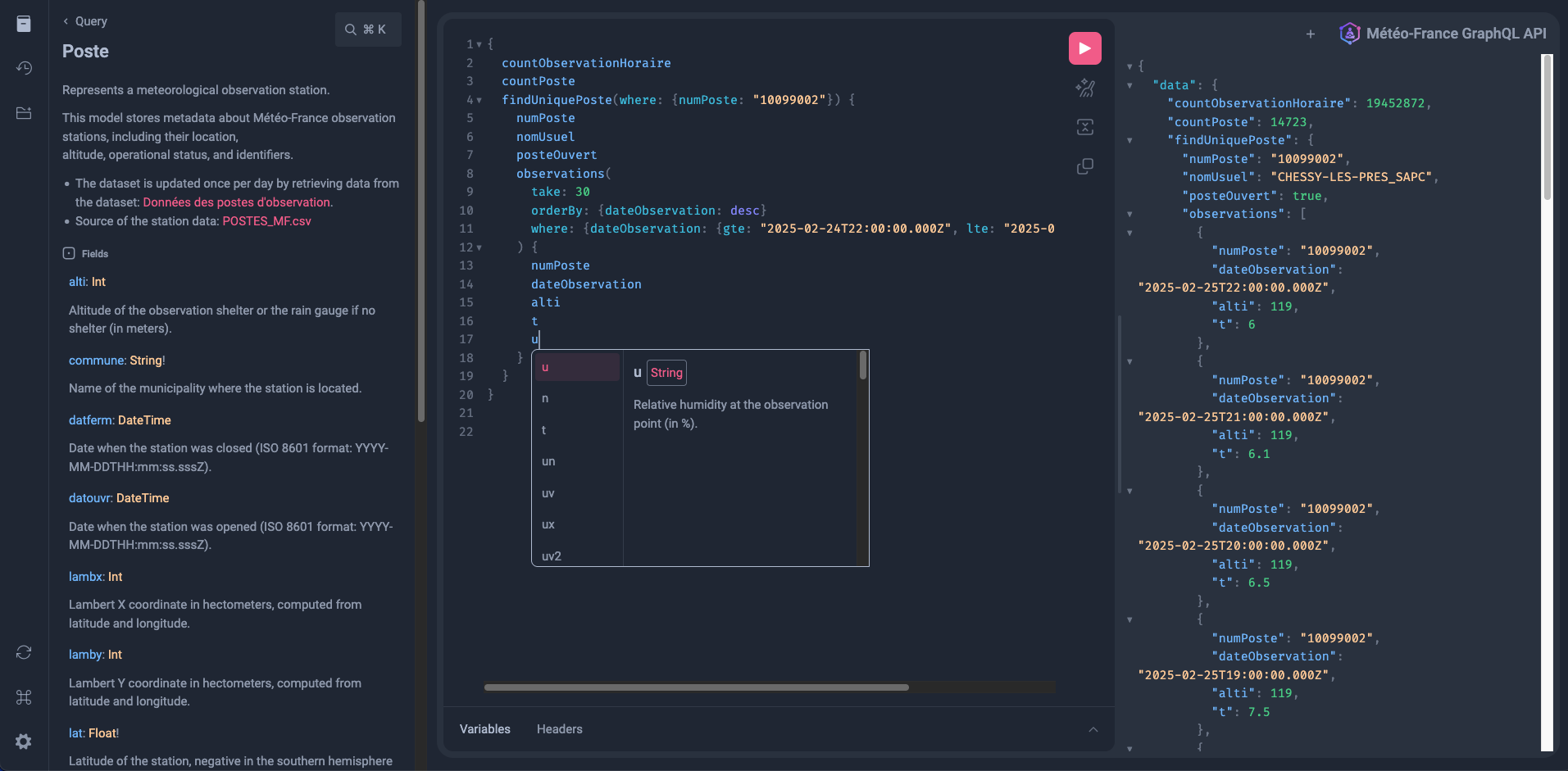Open the Données des postes d'observation link

(236, 202)
